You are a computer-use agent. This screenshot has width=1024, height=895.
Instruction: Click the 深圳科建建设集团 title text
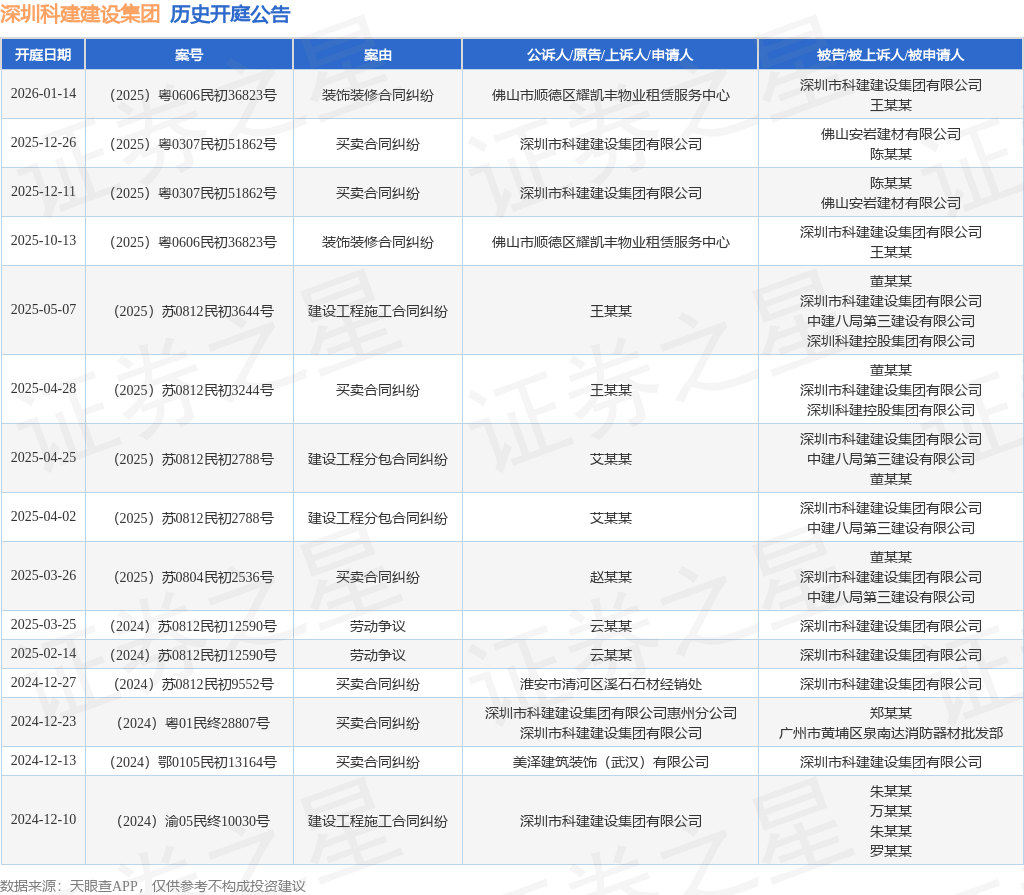80,14
